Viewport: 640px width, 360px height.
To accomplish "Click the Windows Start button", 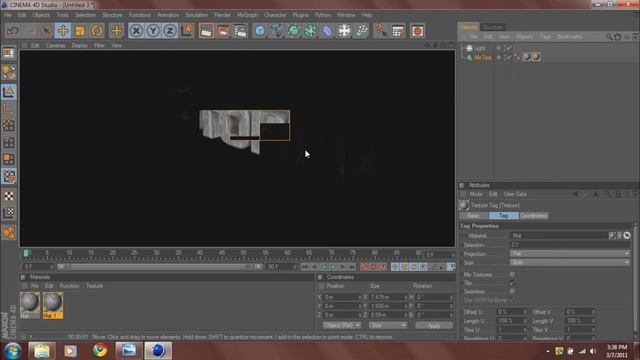I will [13, 351].
